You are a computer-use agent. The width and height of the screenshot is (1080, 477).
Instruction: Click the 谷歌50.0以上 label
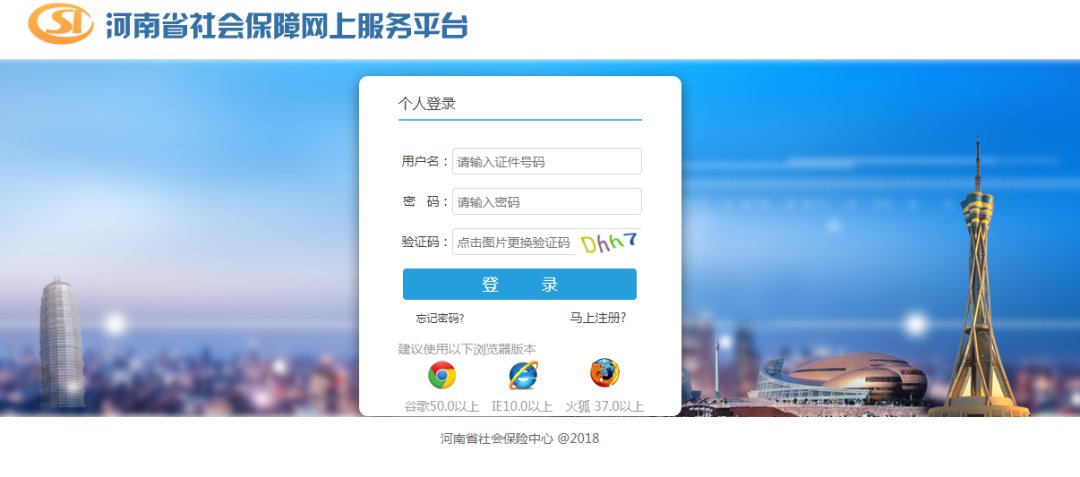coord(442,406)
